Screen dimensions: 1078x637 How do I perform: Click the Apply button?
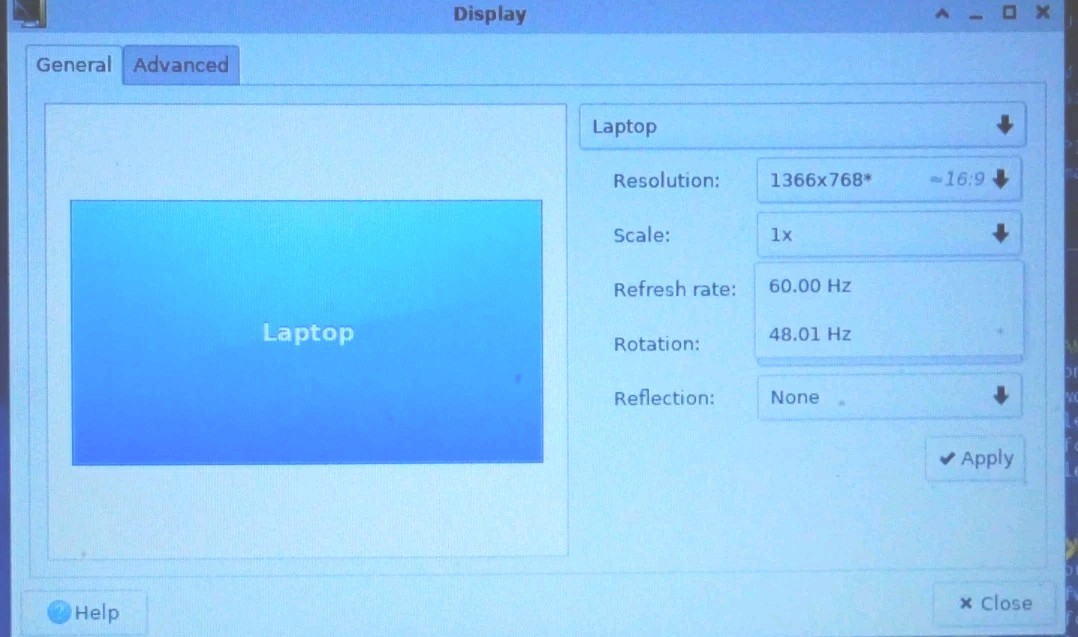tap(976, 458)
